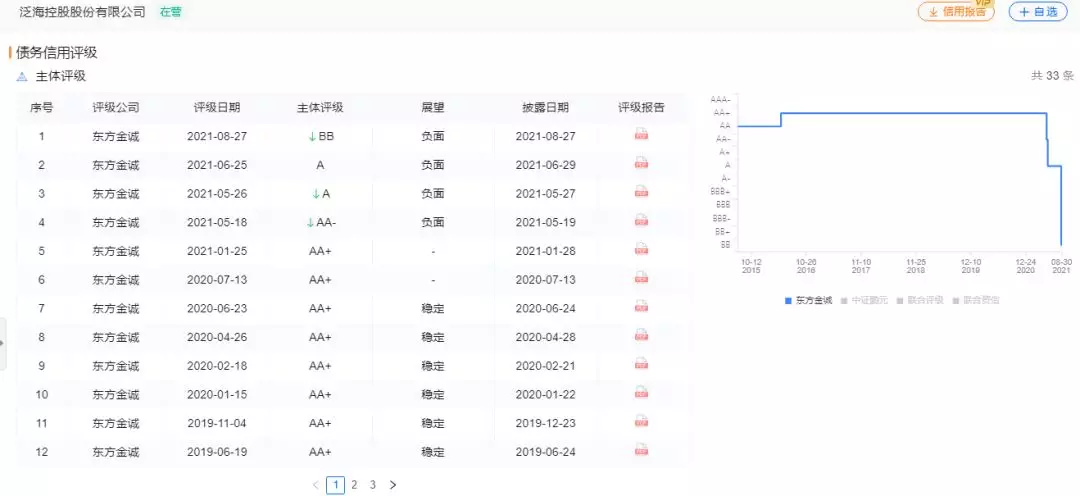The image size is (1080, 496).
Task: Open the PDF report for the 2021-05-18 rating
Action: point(641,221)
